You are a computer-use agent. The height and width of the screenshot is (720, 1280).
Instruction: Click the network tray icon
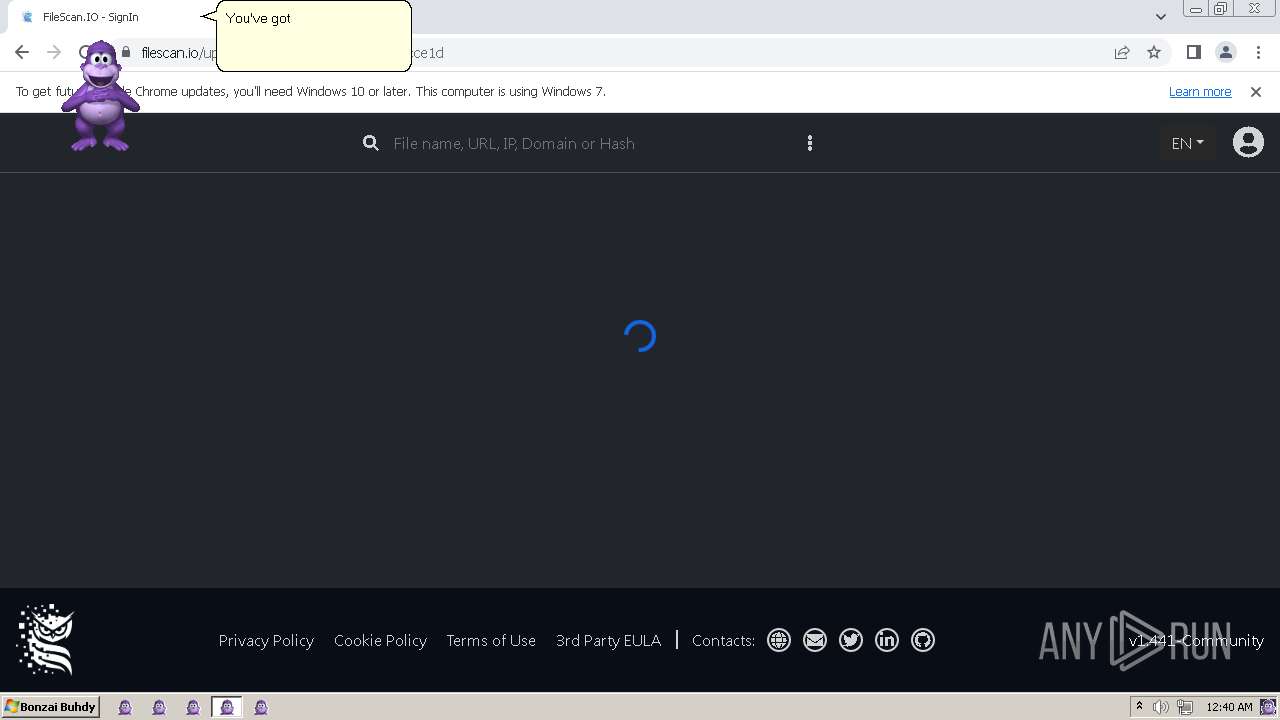click(x=1185, y=707)
